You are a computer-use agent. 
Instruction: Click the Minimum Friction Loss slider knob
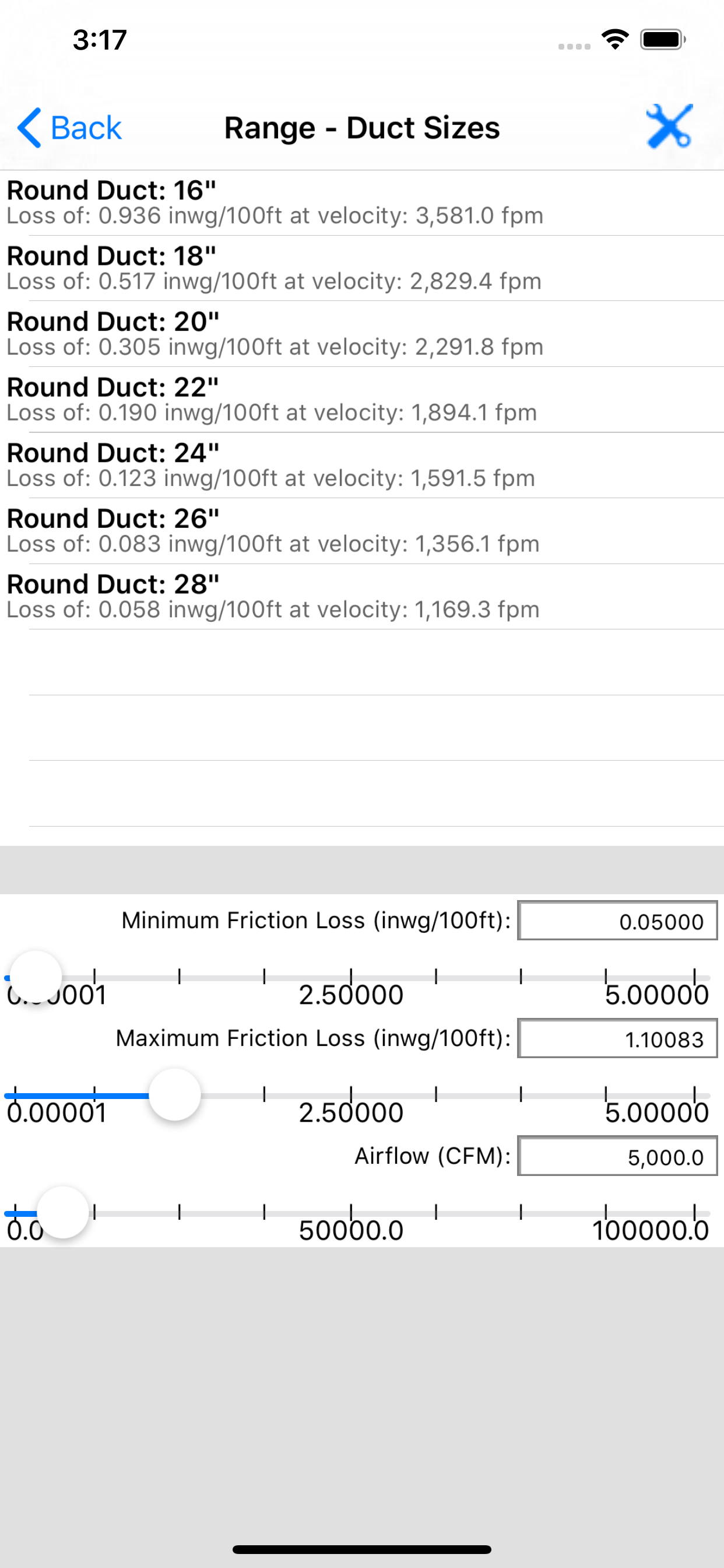[36, 977]
